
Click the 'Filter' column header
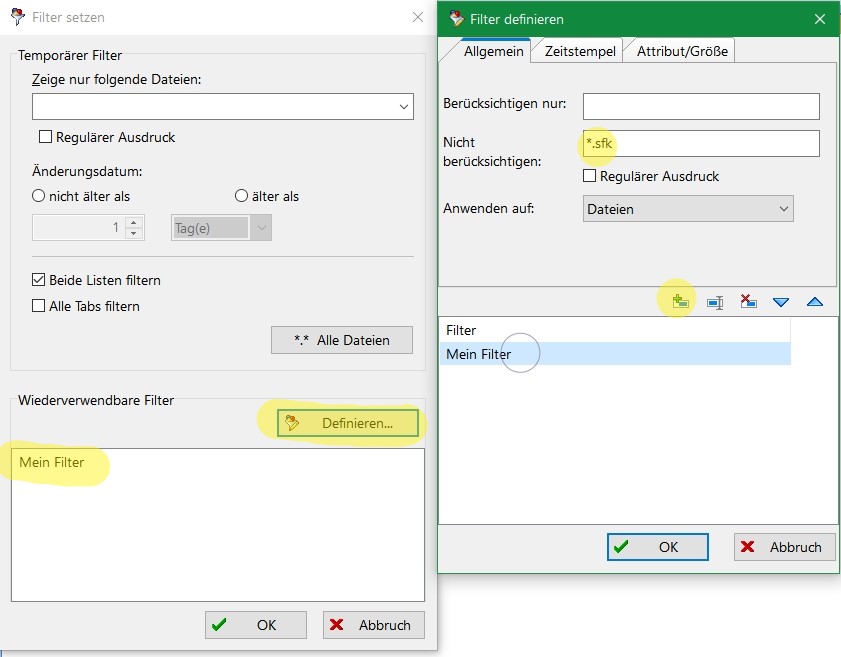point(615,330)
